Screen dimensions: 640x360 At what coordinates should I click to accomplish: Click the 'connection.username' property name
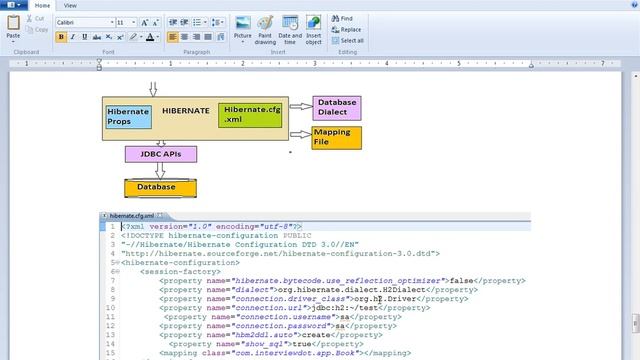click(x=286, y=317)
